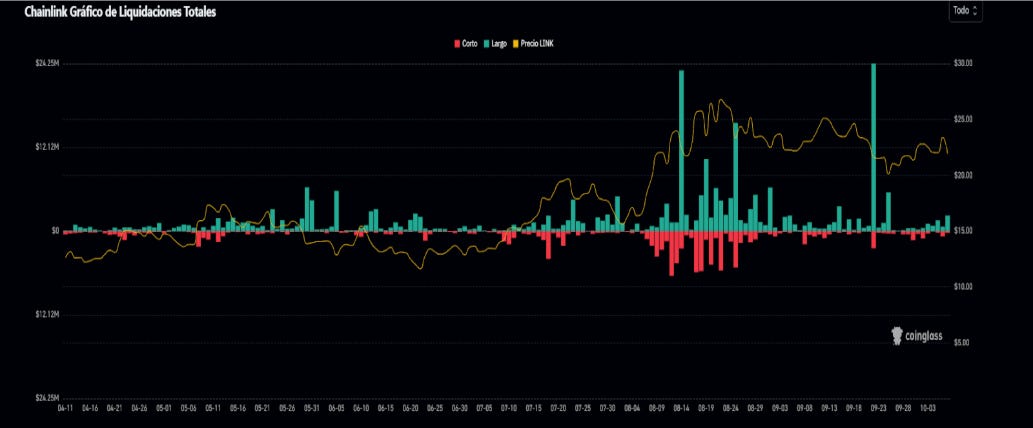1033x428 pixels.
Task: Select the 04-11 date label
Action: pos(65,408)
